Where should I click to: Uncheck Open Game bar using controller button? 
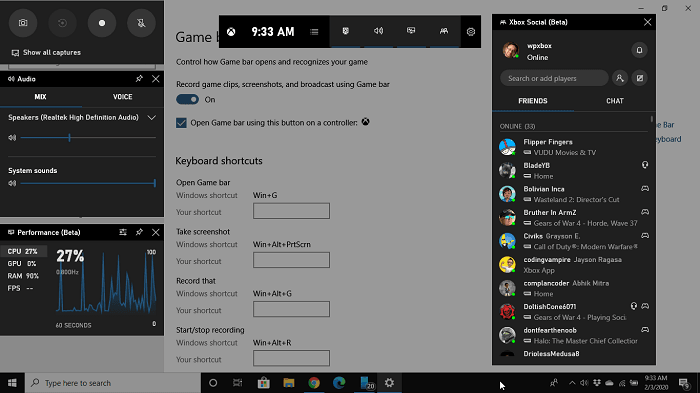click(181, 123)
